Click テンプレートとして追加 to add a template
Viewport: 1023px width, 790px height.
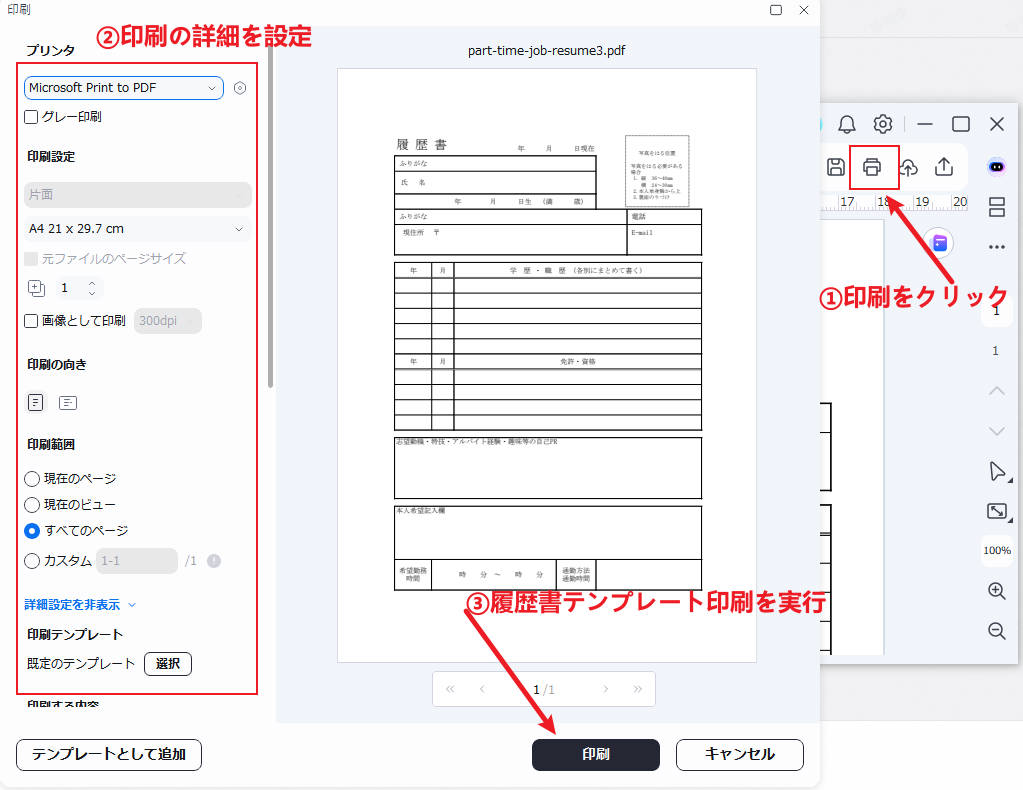click(x=108, y=755)
